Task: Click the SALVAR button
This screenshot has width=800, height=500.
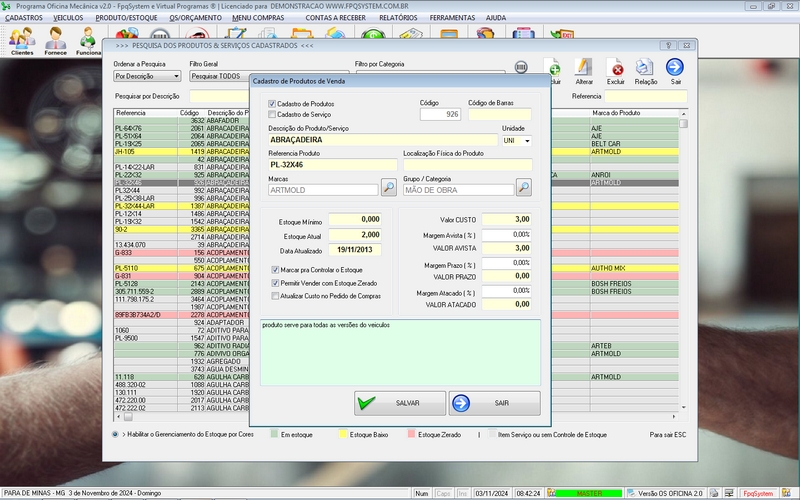Action: 400,403
